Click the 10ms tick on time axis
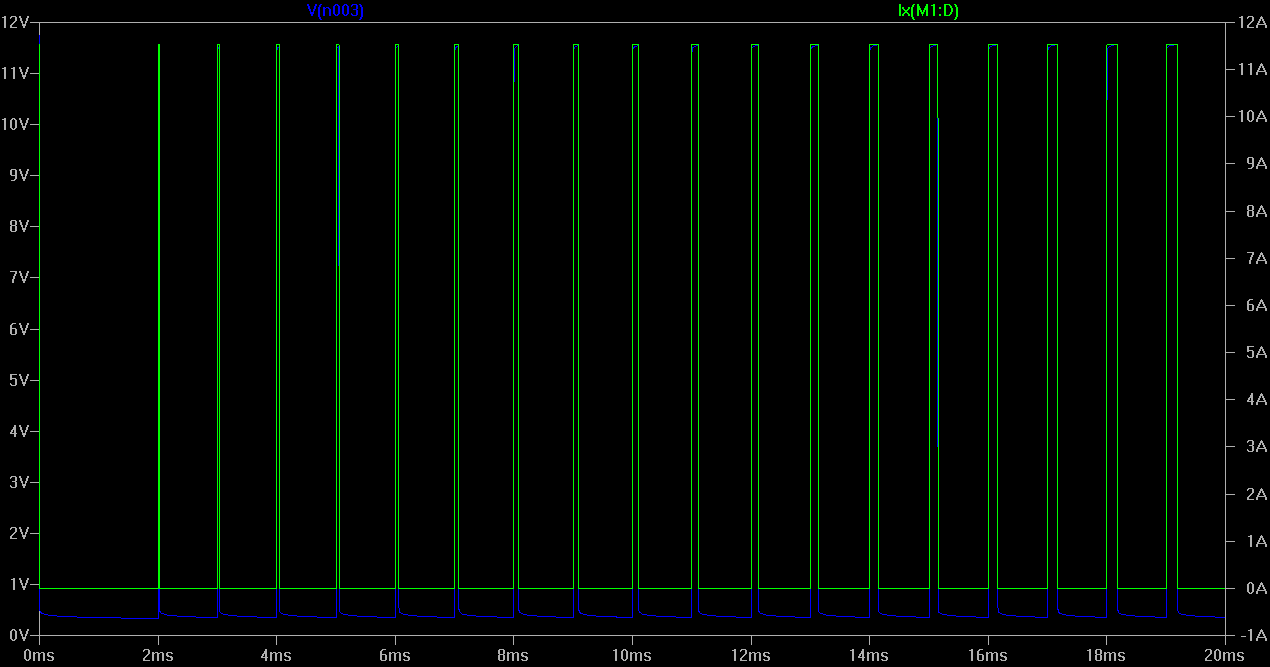 [631, 655]
